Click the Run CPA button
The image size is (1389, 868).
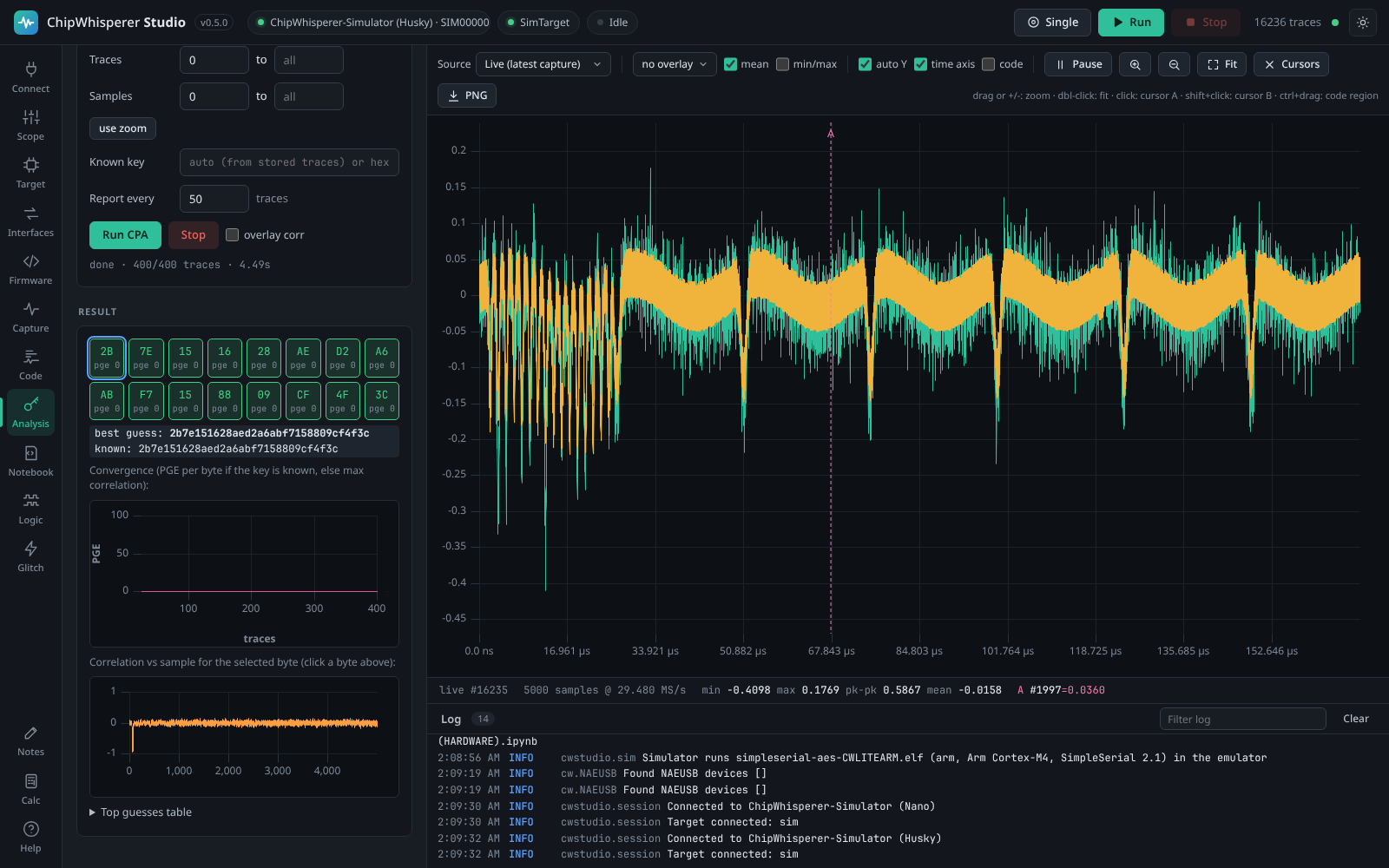[x=125, y=235]
